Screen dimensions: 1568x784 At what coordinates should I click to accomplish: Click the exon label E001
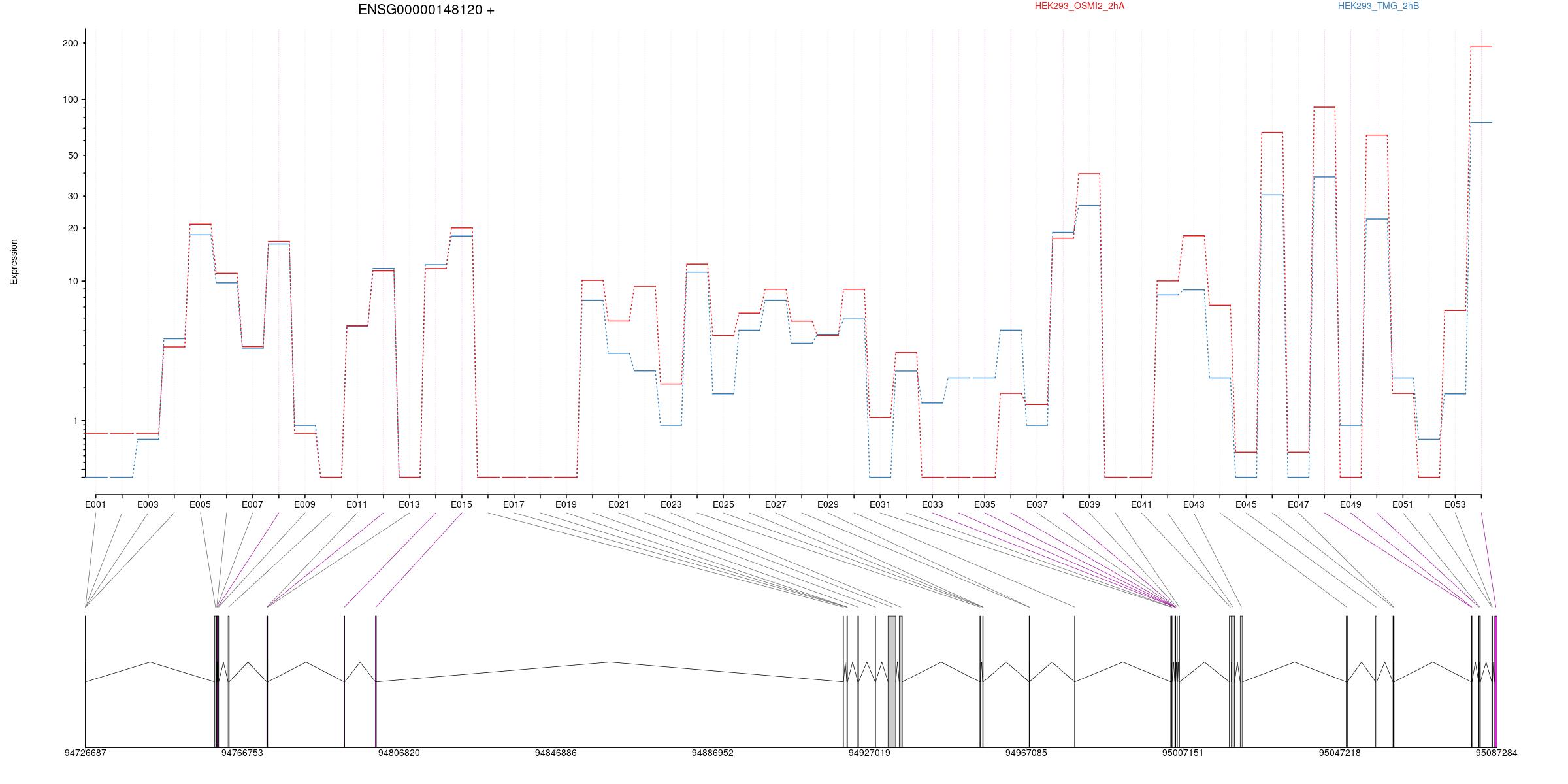[x=95, y=504]
